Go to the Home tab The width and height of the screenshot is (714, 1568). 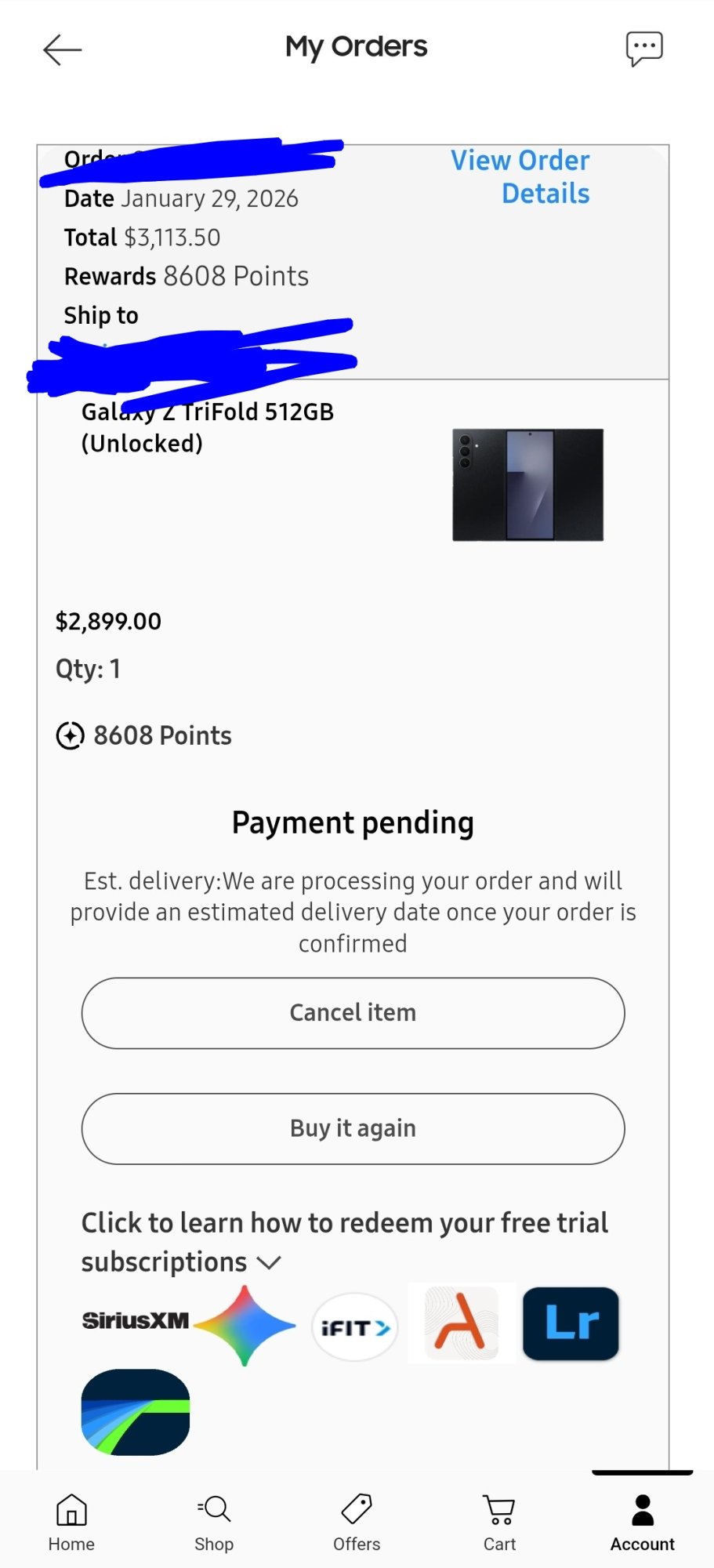(71, 1522)
